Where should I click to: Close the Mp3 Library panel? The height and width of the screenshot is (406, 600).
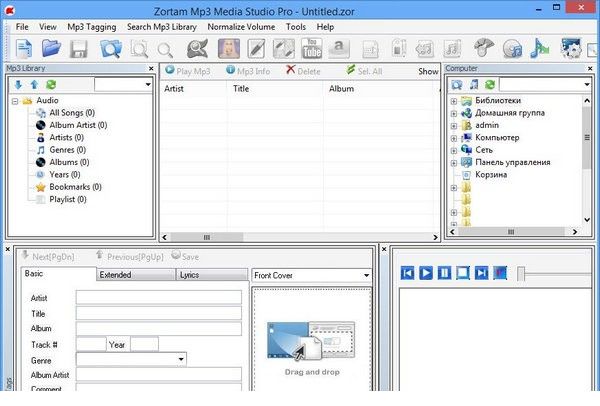click(x=151, y=68)
